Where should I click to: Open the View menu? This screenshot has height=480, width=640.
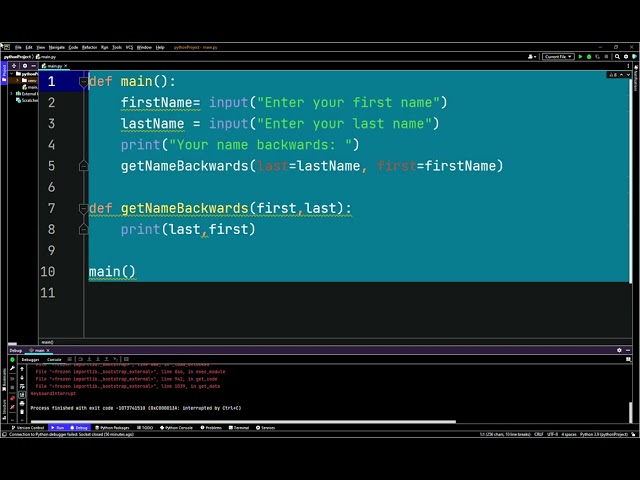click(40, 47)
